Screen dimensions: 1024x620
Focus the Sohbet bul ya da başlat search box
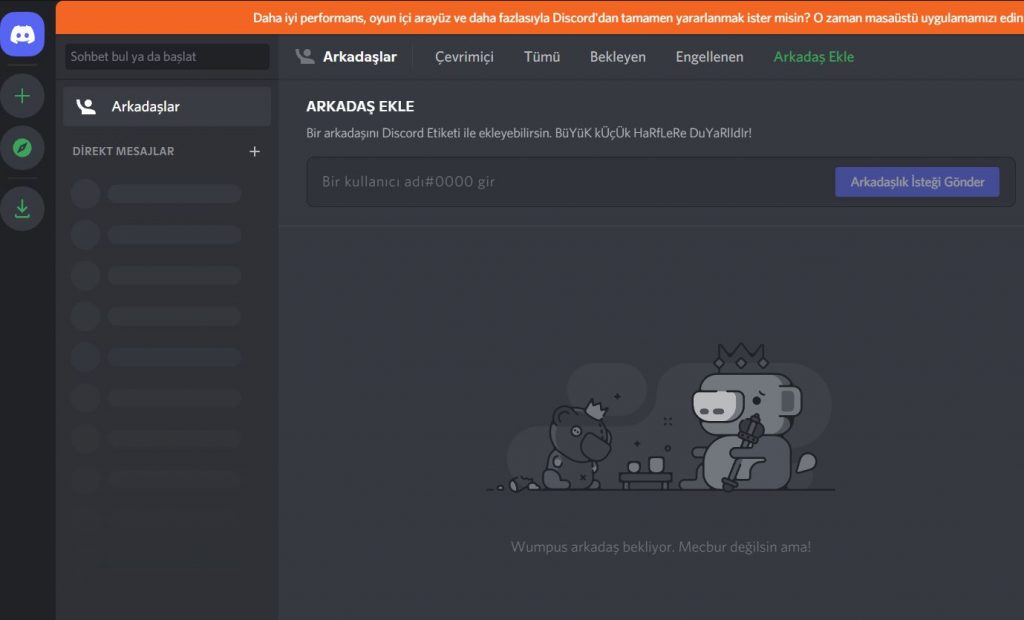tap(167, 57)
